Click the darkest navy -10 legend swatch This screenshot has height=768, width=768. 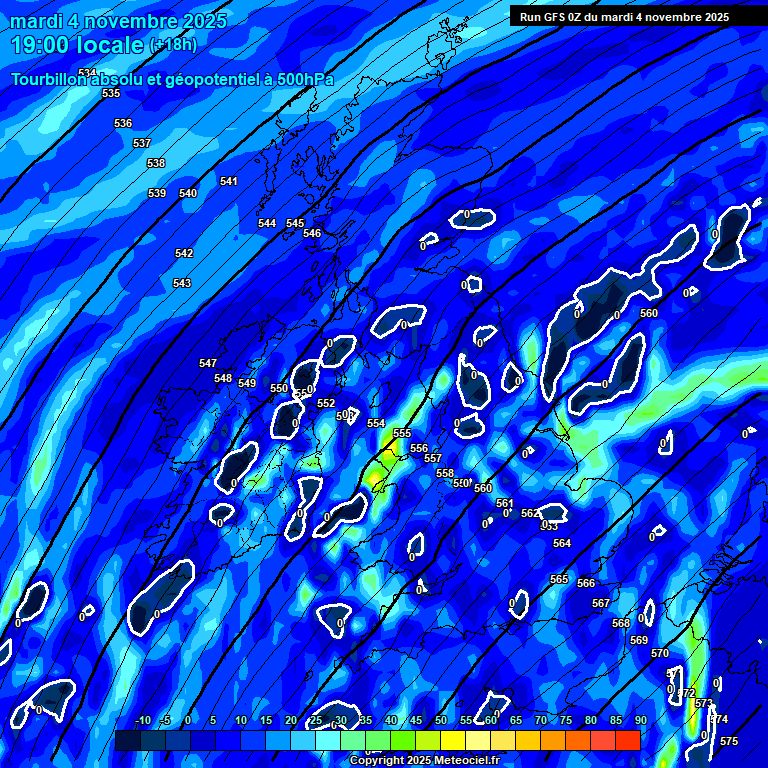pos(127,740)
